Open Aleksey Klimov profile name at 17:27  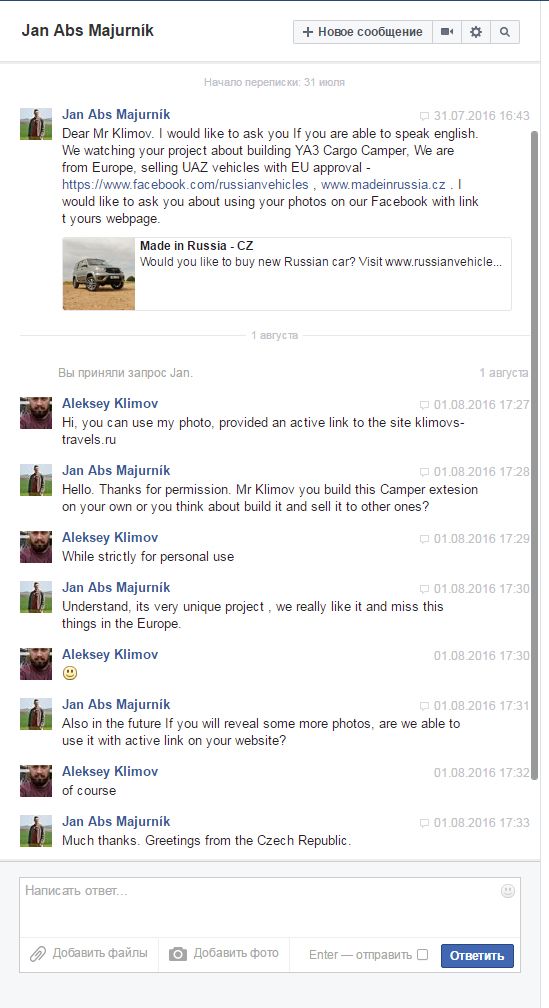point(110,404)
